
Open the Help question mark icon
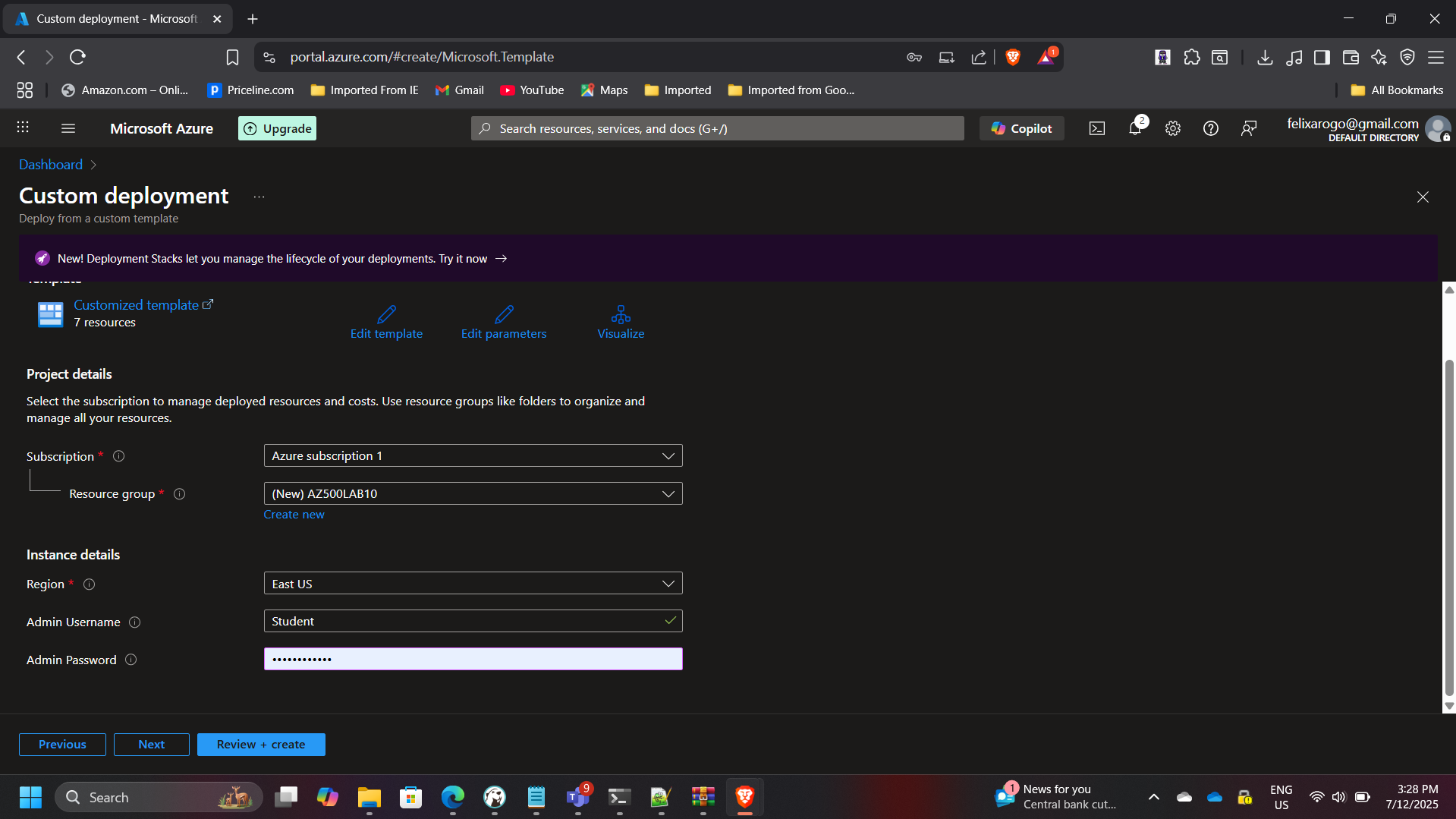1211,128
